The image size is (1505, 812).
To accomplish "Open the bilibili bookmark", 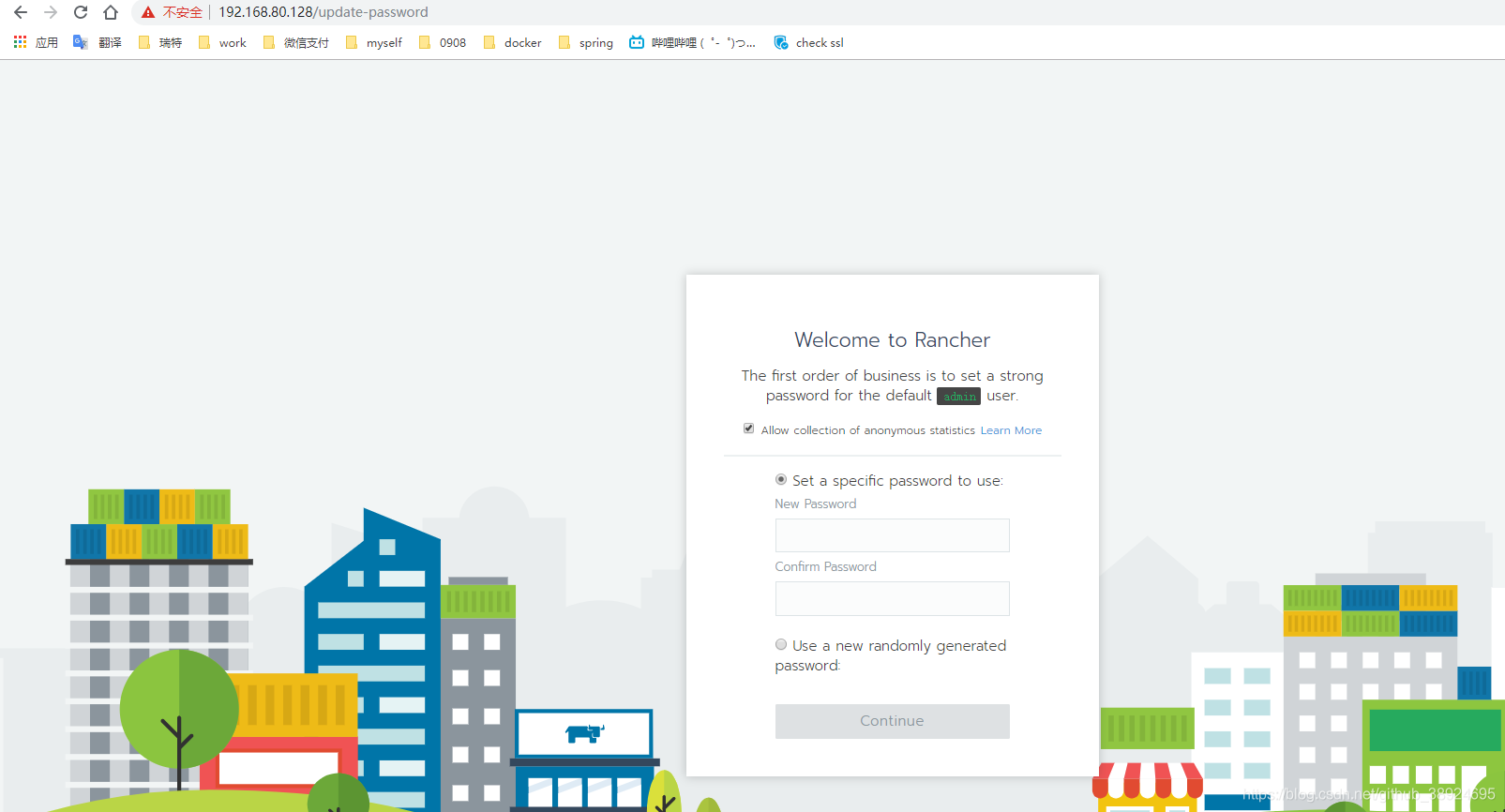I will 692,42.
